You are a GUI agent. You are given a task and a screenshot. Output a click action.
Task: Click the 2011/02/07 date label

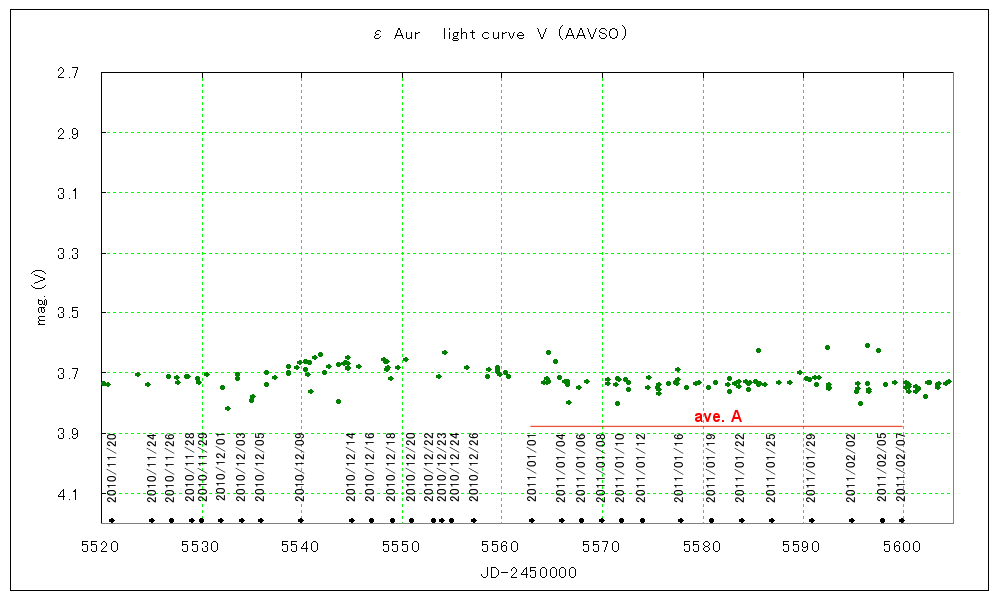pos(901,467)
